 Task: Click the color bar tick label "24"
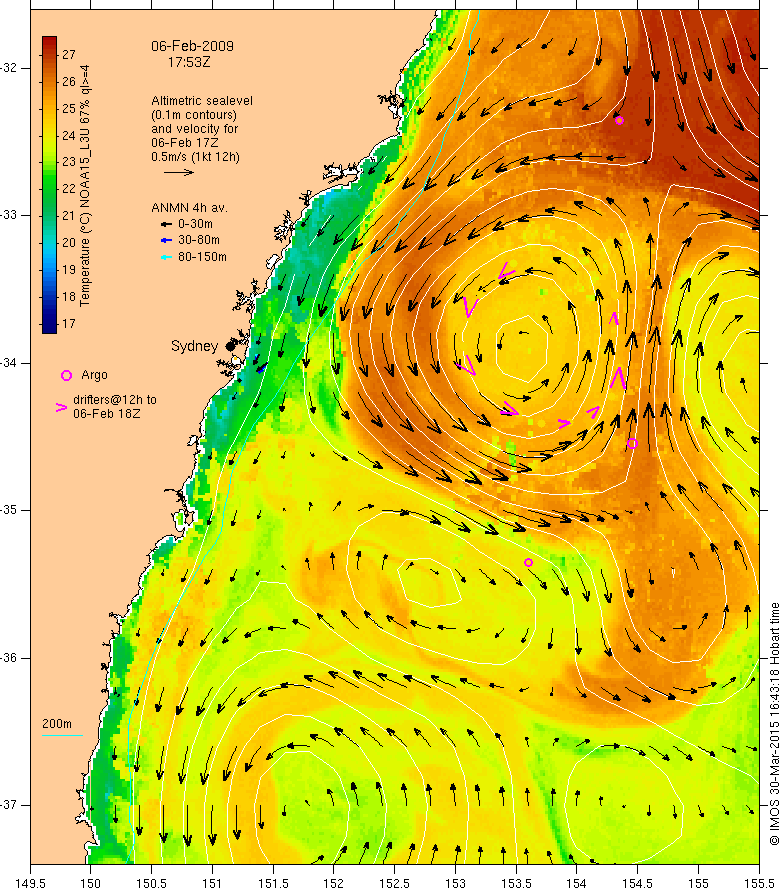[69, 135]
